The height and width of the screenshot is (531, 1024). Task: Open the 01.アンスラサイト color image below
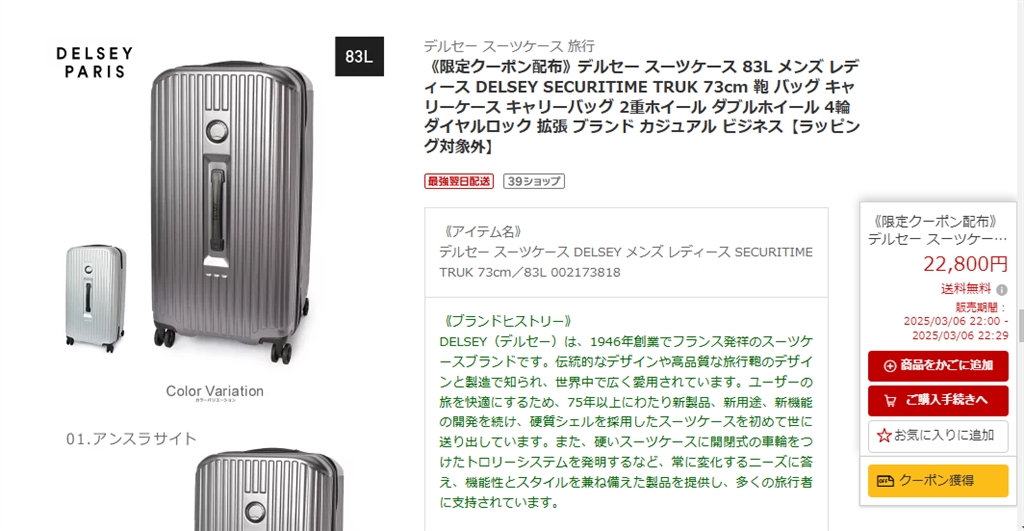point(269,490)
